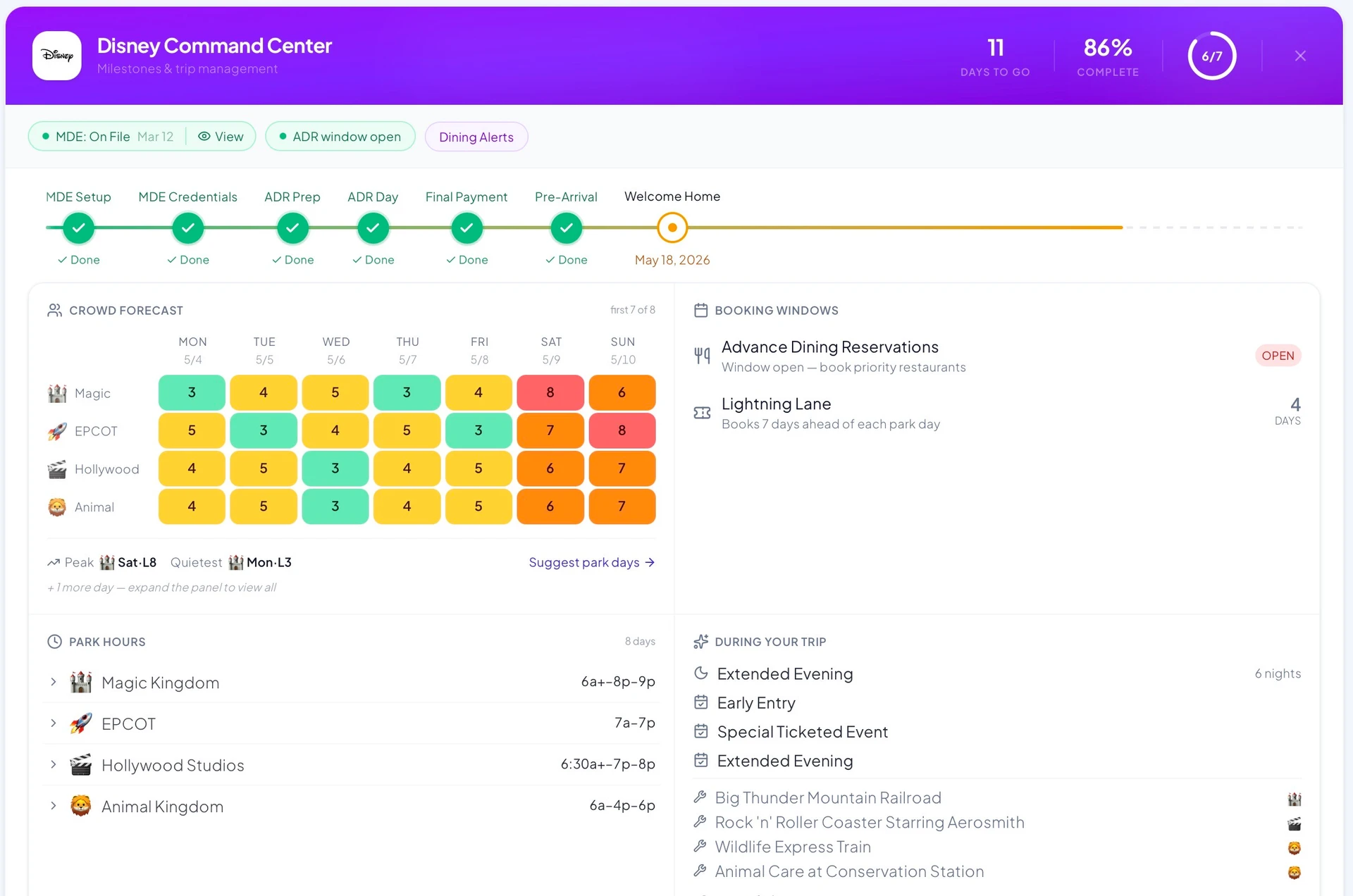Click the clapperboard icon on Rock 'n' Roller Coaster row
Screen dimensions: 1353x896
tap(1294, 823)
